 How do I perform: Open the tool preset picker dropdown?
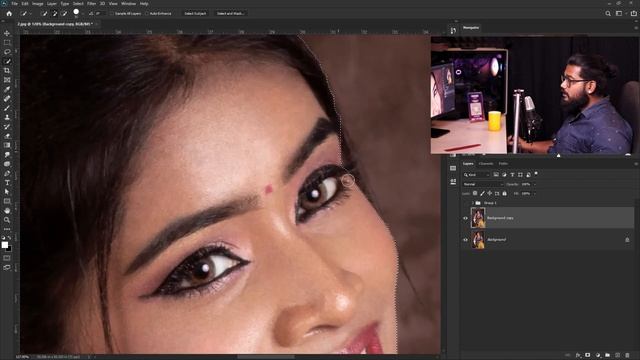coord(30,13)
